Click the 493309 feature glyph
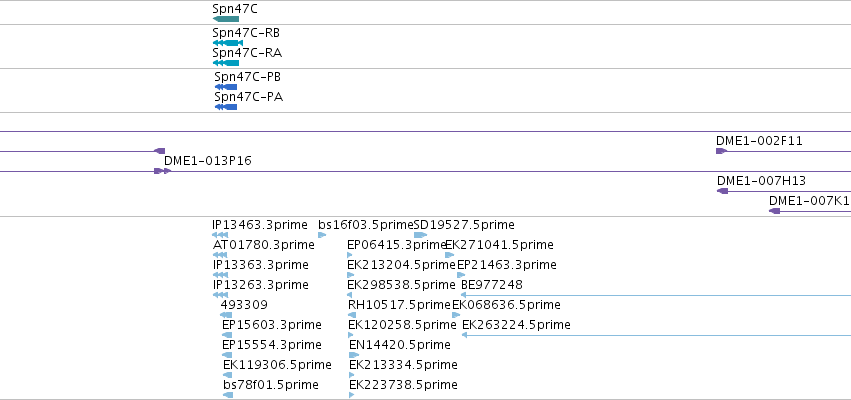 click(226, 315)
